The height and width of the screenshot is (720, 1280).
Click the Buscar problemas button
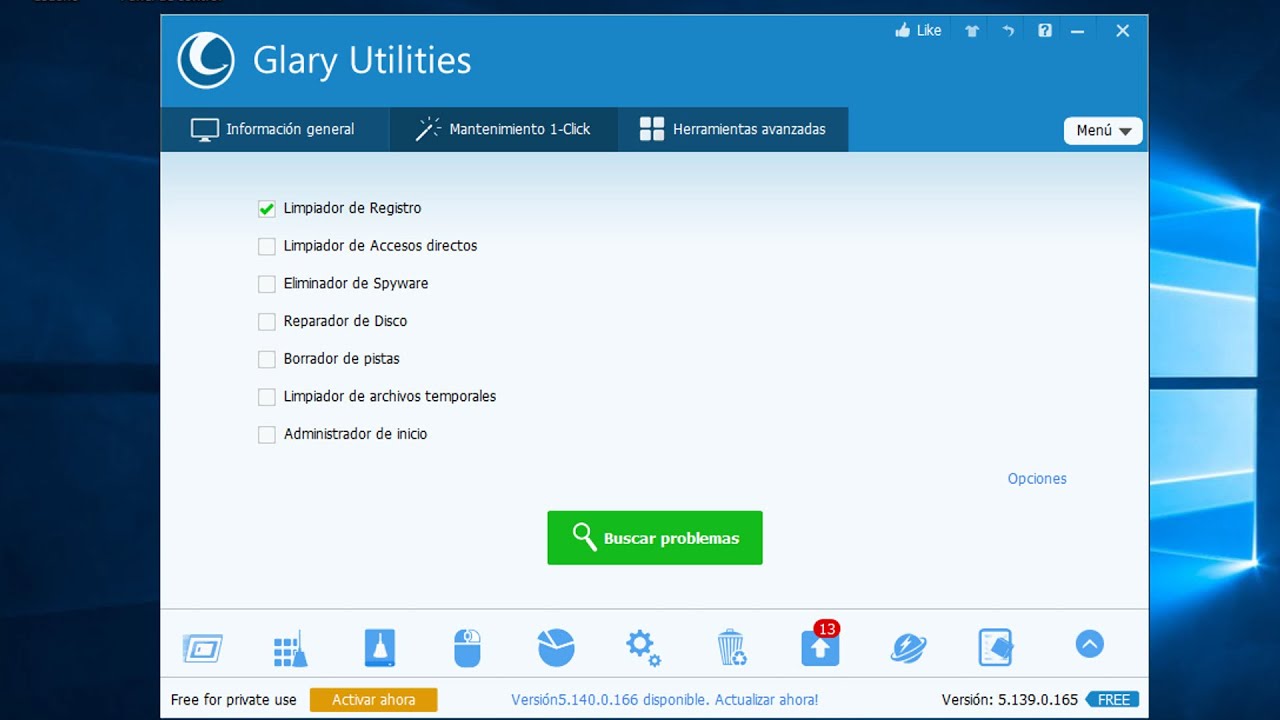coord(655,538)
